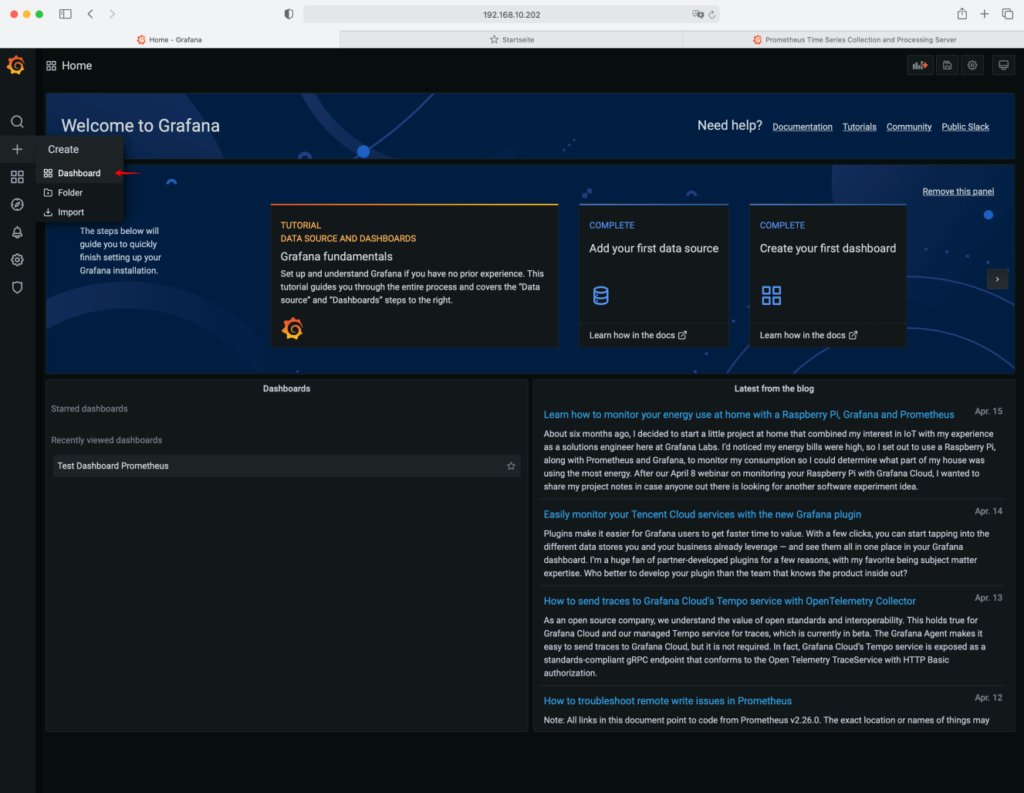Open the Tencent Cloud Grafana plugin blog post
Viewport: 1024px width, 793px height.
click(x=702, y=514)
